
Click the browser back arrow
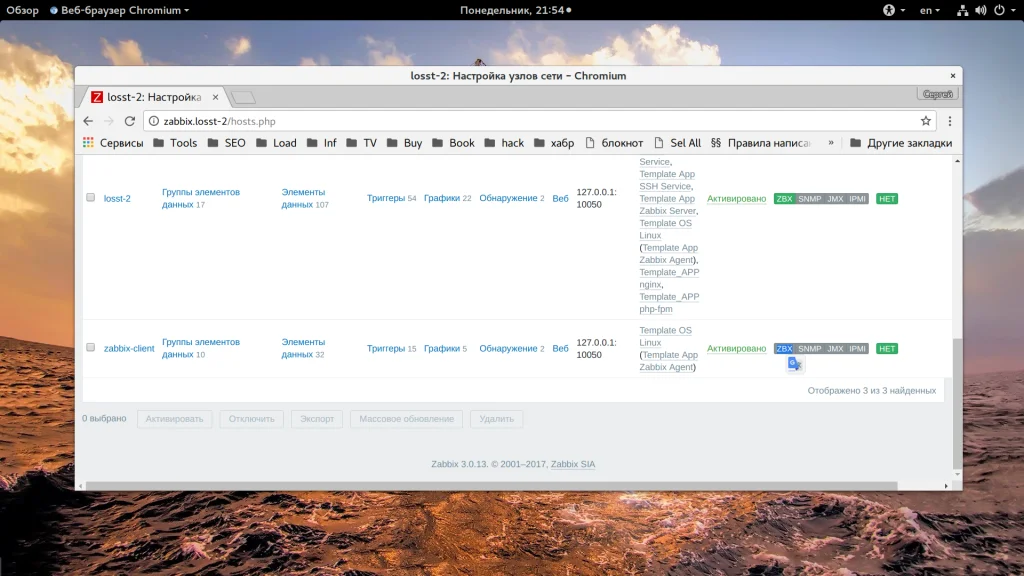88,121
